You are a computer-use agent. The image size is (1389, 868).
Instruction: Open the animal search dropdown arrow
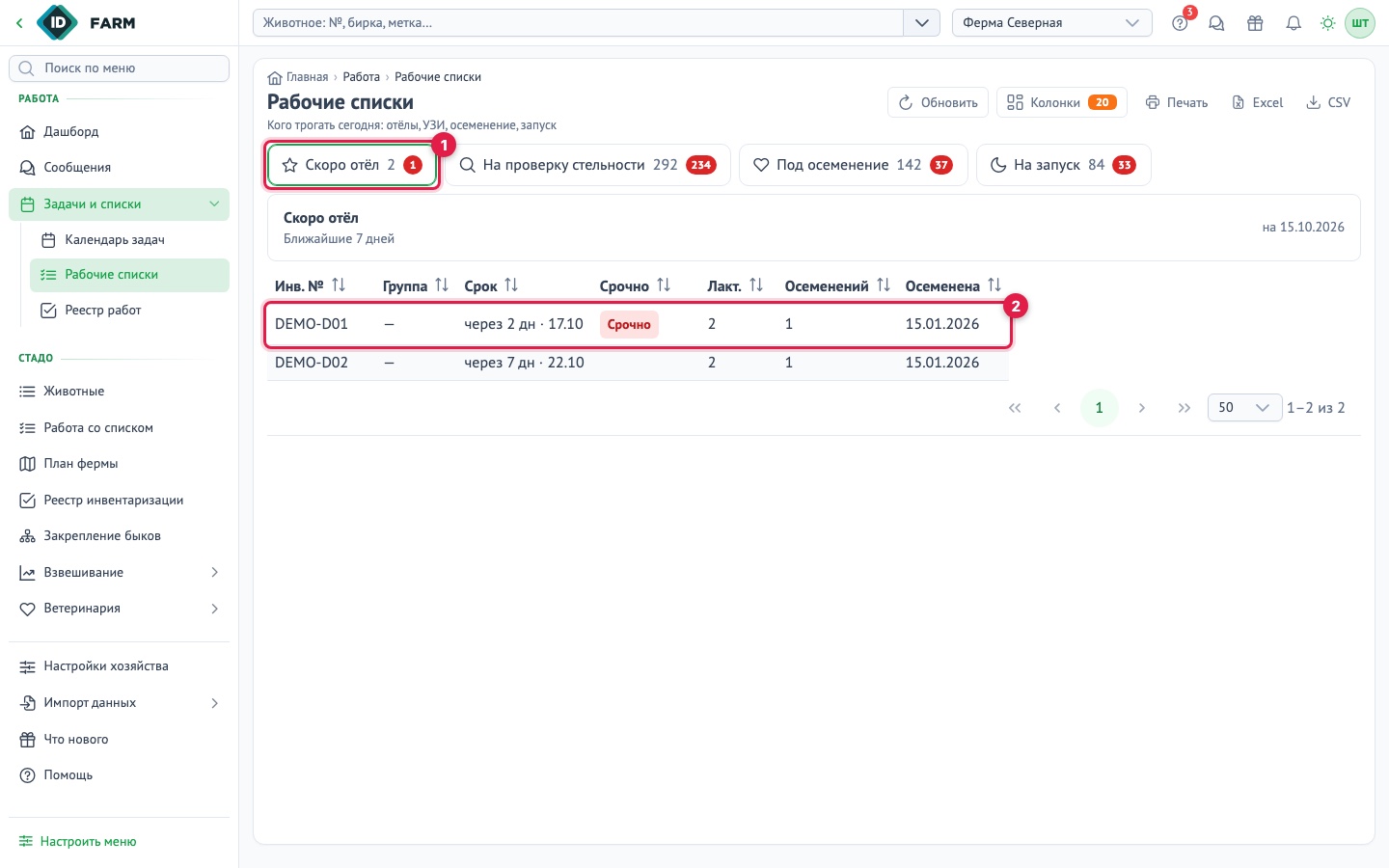coord(921,23)
